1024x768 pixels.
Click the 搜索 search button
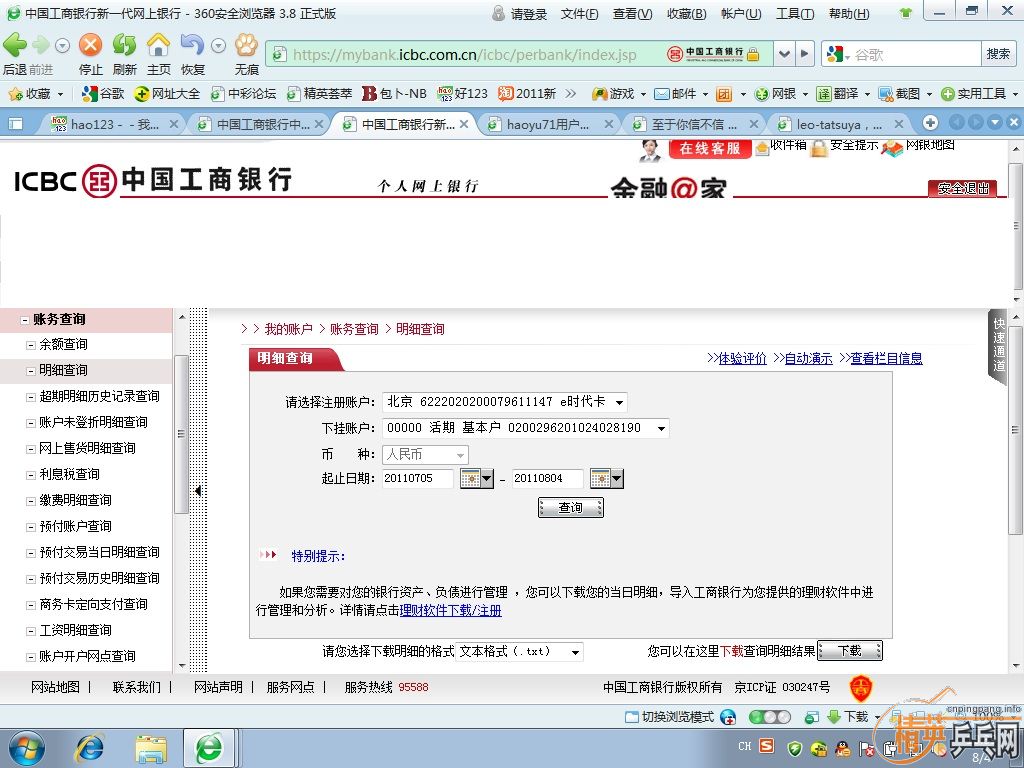998,54
